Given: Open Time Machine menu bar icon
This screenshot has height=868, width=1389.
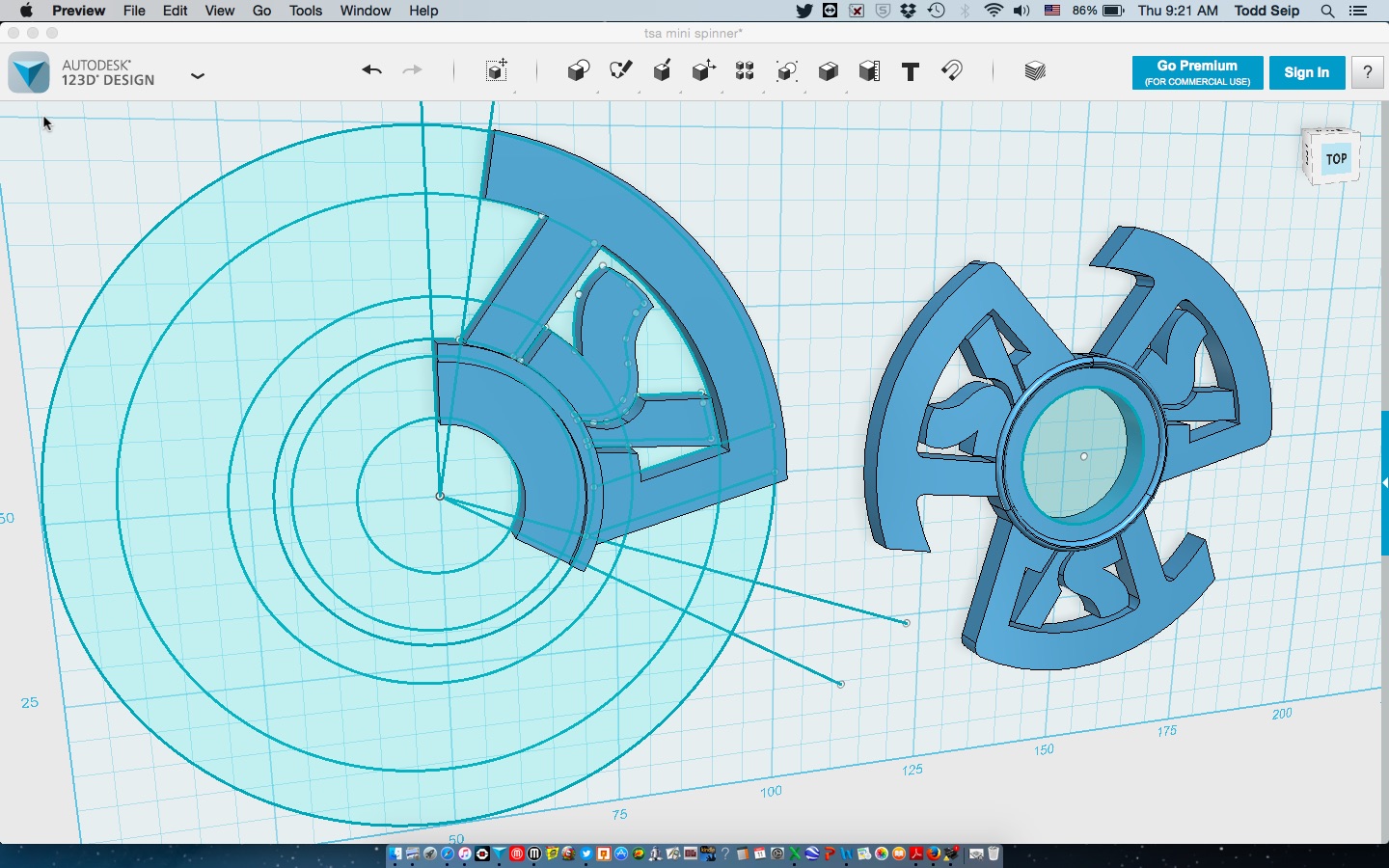Looking at the screenshot, I should tap(936, 11).
